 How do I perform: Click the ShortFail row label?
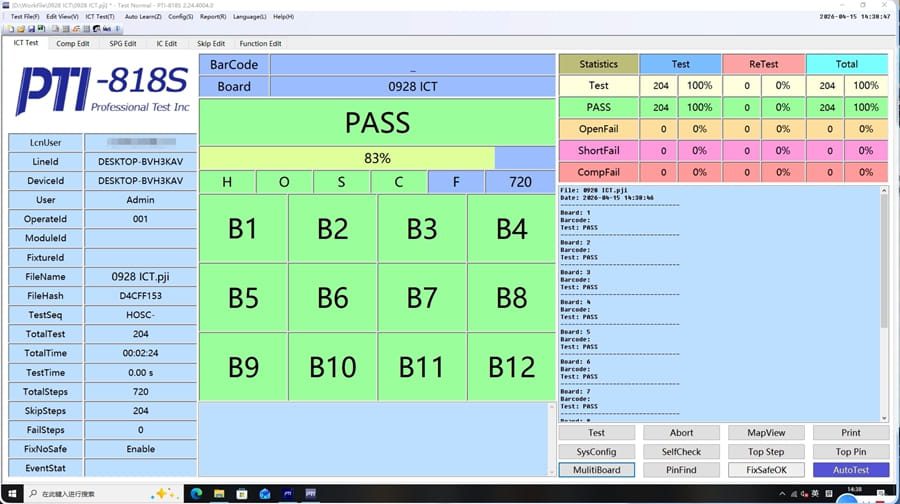(599, 150)
